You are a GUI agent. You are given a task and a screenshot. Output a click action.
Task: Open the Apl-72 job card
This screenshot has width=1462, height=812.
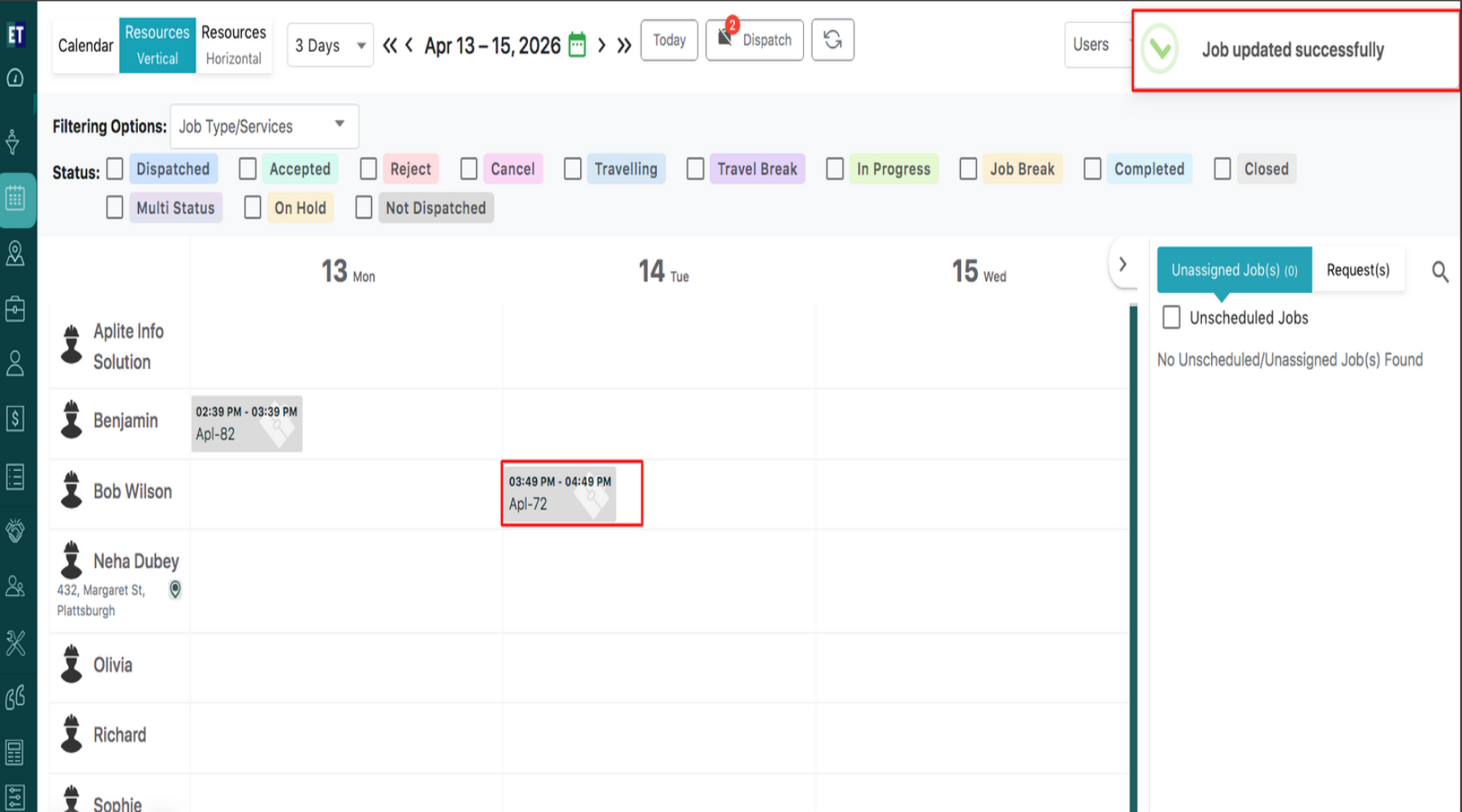[x=559, y=494]
